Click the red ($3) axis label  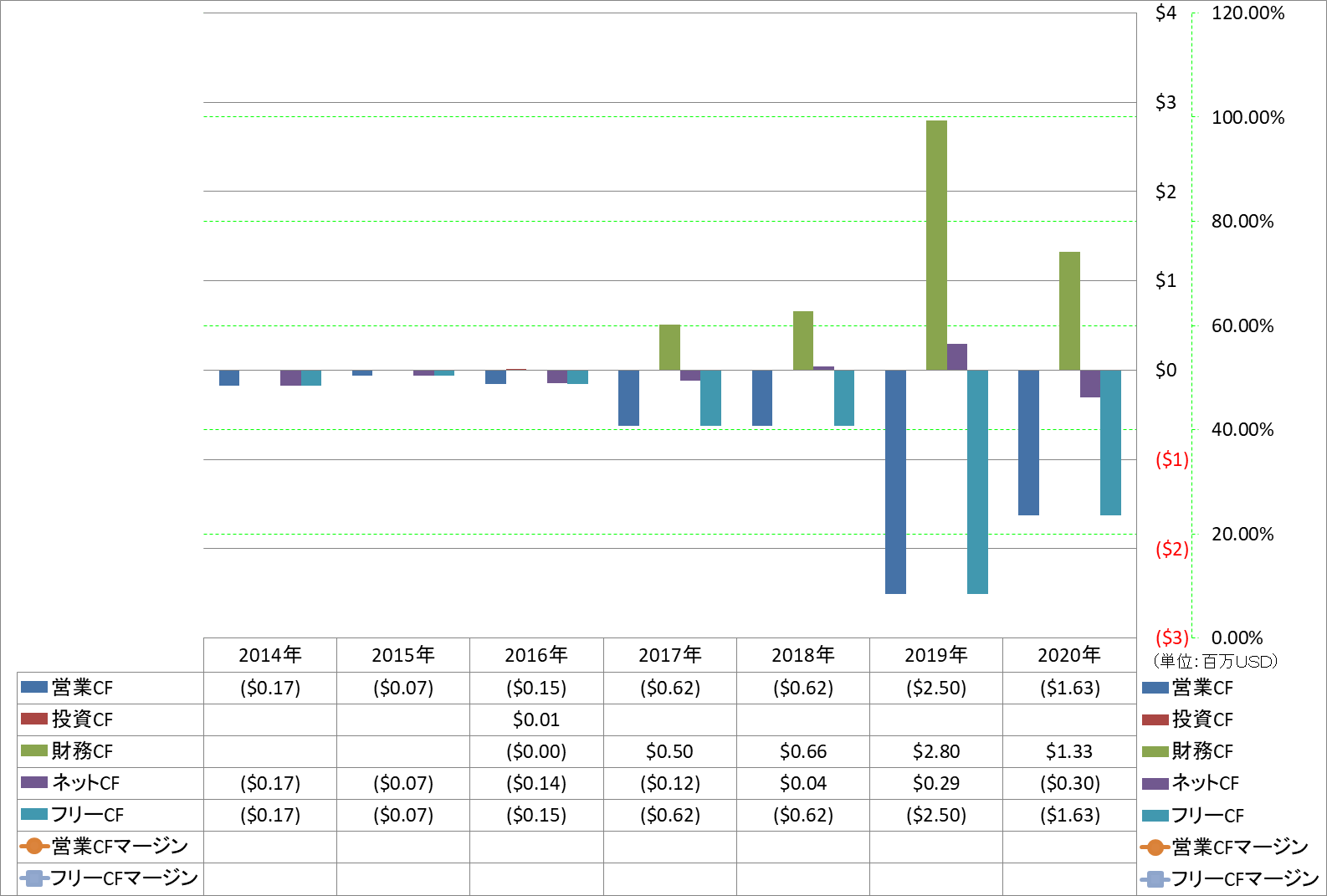pyautogui.click(x=1171, y=637)
